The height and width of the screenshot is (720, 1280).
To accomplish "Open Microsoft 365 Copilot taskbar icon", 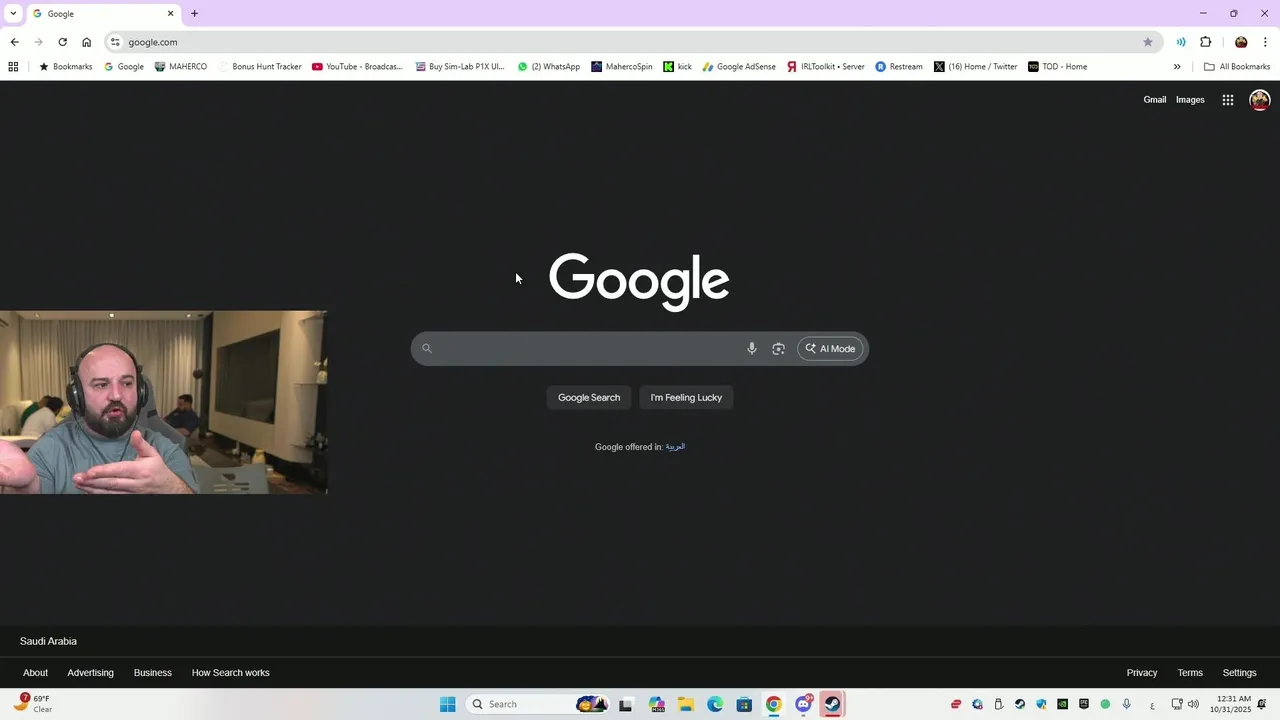I will (656, 704).
